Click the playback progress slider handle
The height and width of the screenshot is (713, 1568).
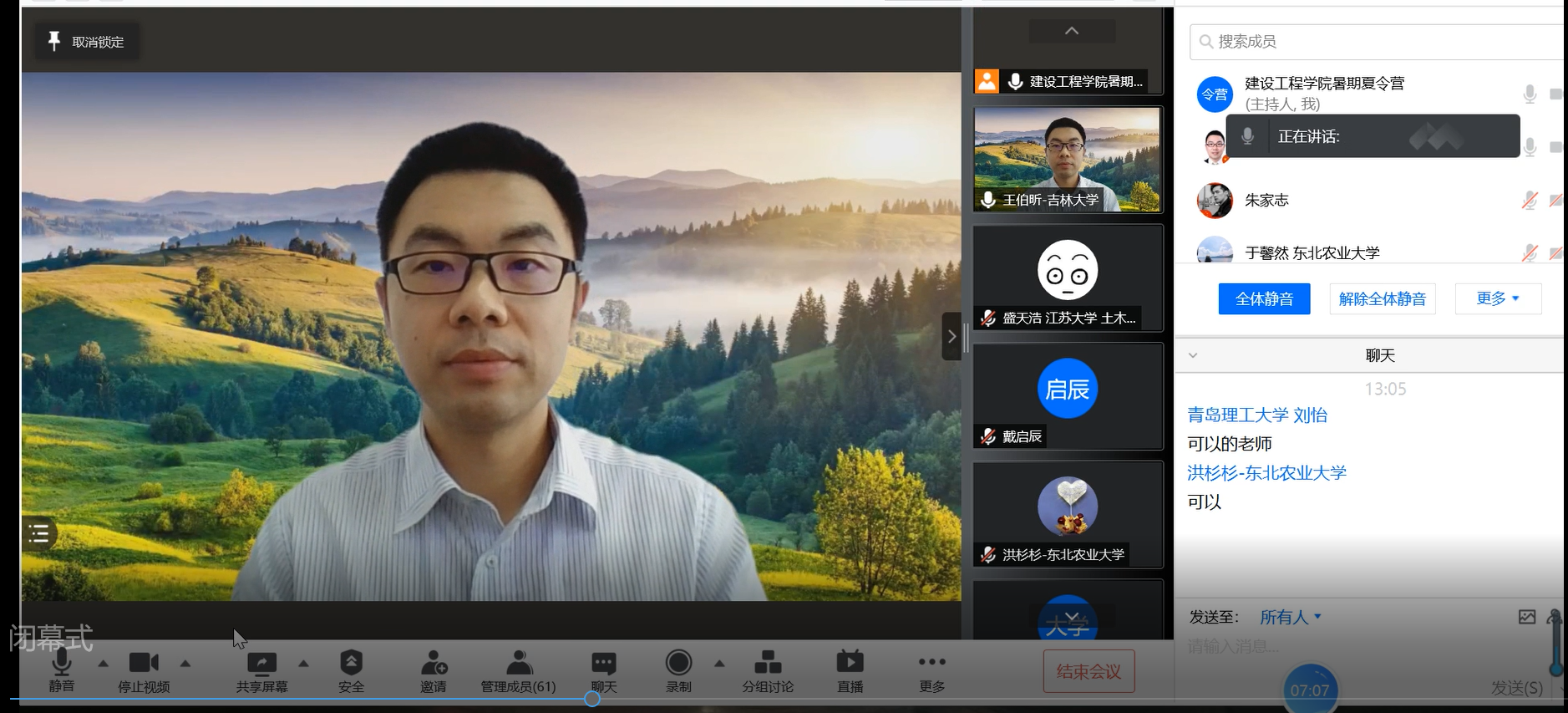[592, 699]
